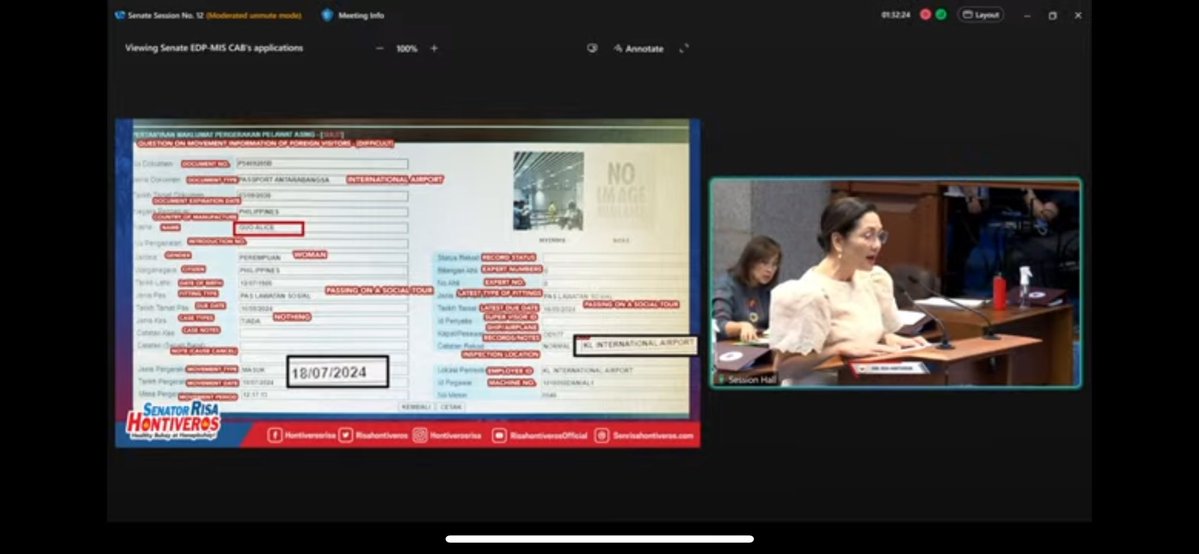Viewport: 1199px width, 554px height.
Task: Click the Instagram icon in slide footer
Action: pos(420,435)
